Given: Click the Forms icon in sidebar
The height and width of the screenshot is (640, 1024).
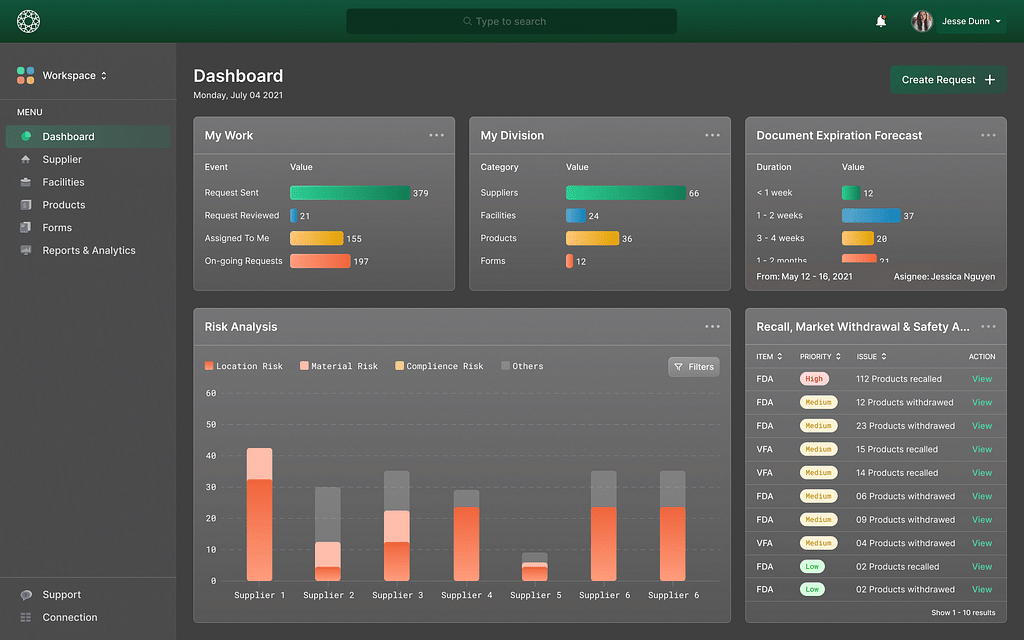Looking at the screenshot, I should [x=26, y=228].
